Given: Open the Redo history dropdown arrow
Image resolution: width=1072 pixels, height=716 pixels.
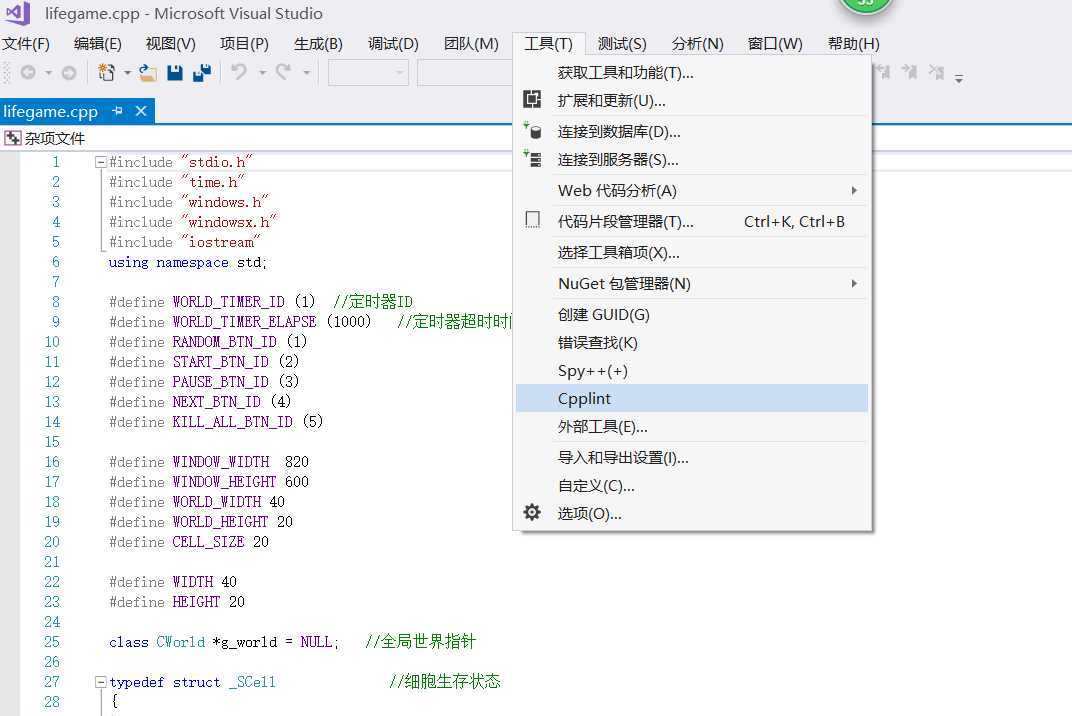Looking at the screenshot, I should coord(307,72).
